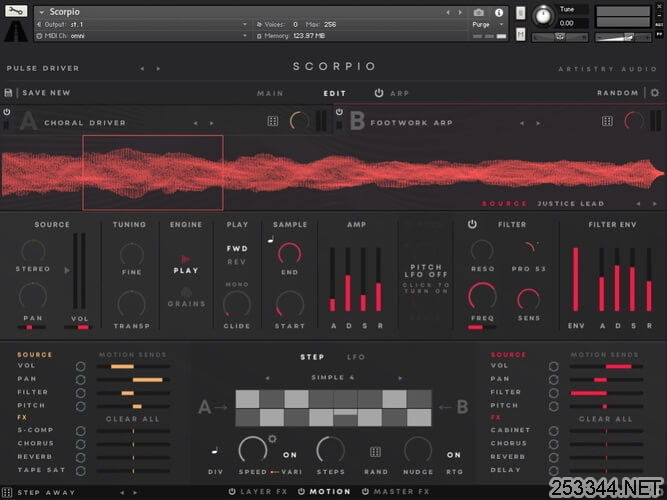Click the RANDOM button
Screen dimensions: 667x500
click(618, 93)
